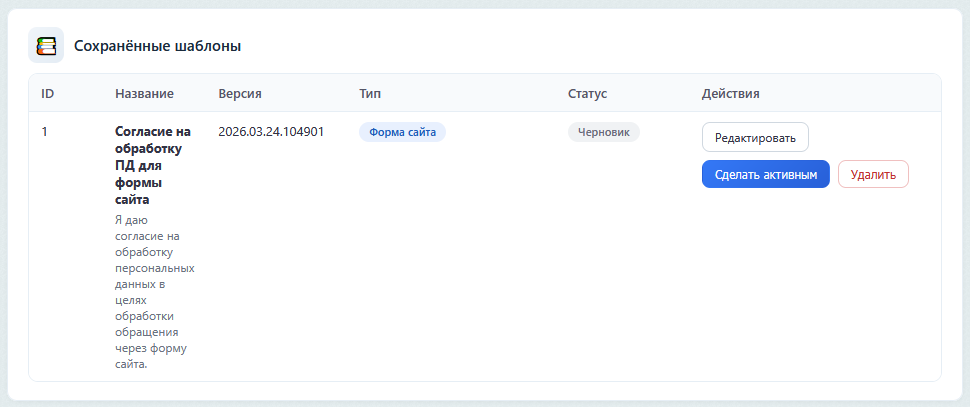Viewport: 970px width, 407px height.
Task: Click the Название column header
Action: coord(144,93)
